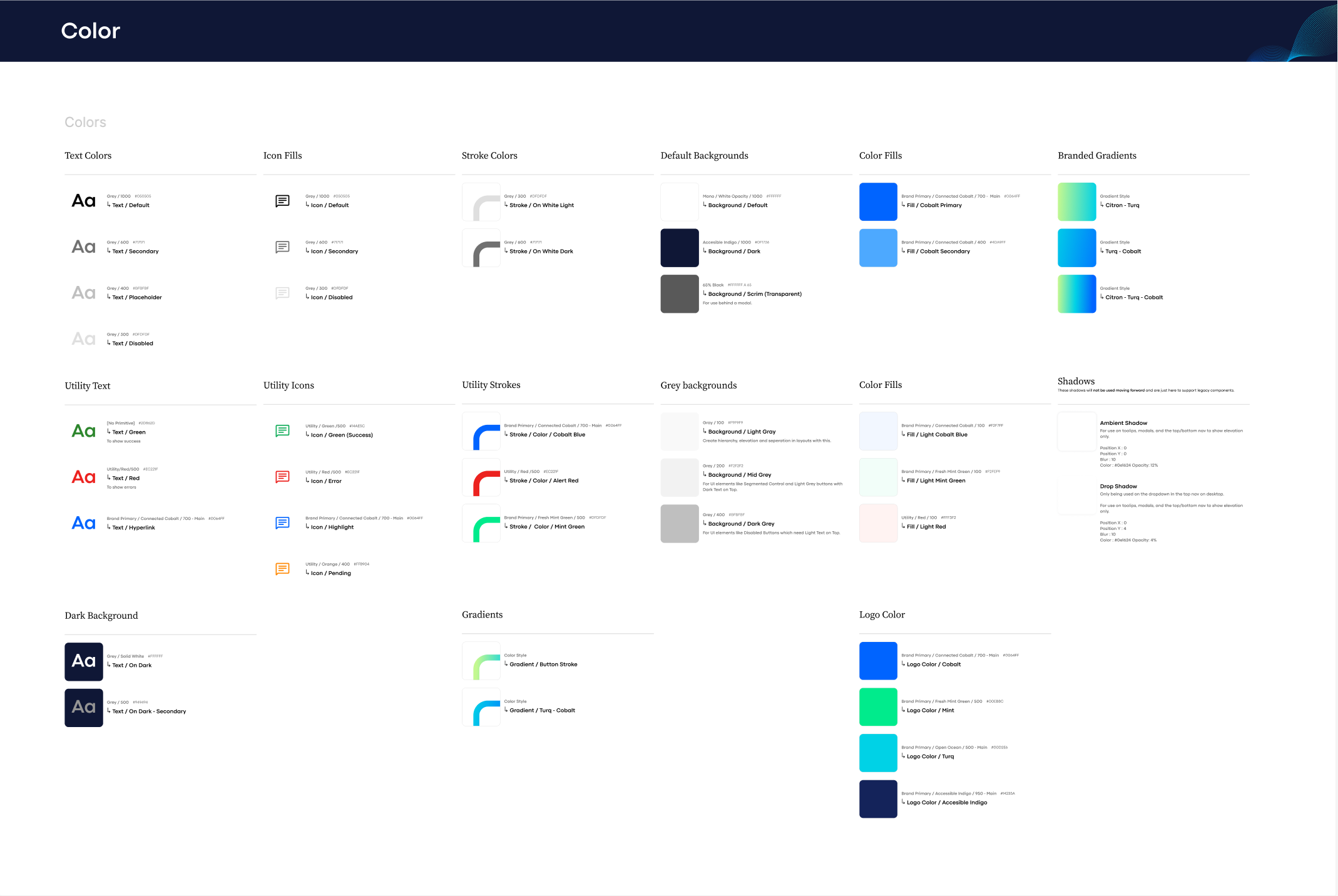Select the Fill / Cobalt Secondary swatch

coord(877,248)
